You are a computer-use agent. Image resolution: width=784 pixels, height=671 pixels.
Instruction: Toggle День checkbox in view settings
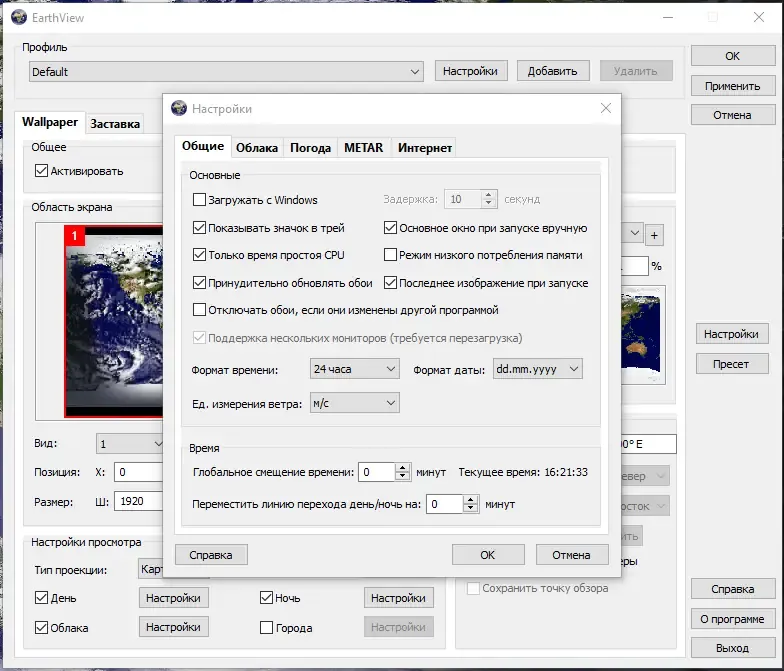tap(42, 598)
